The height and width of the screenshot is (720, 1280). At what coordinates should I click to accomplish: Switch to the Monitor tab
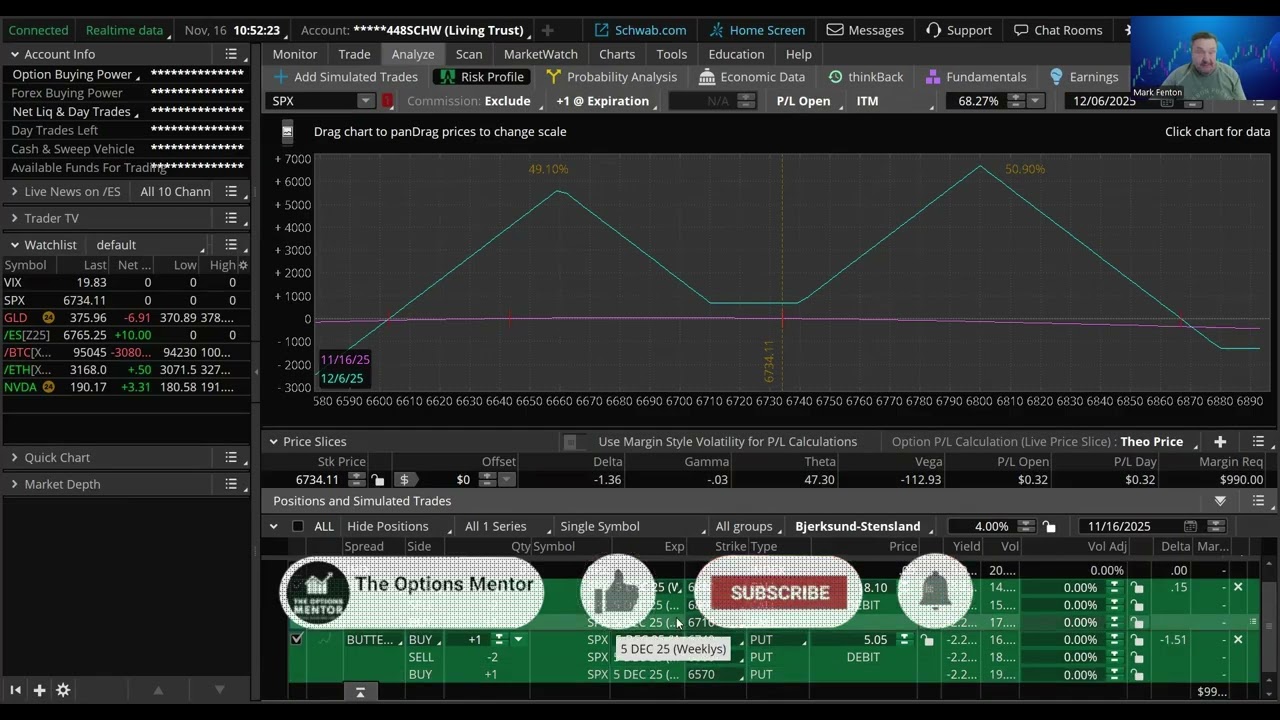click(295, 54)
